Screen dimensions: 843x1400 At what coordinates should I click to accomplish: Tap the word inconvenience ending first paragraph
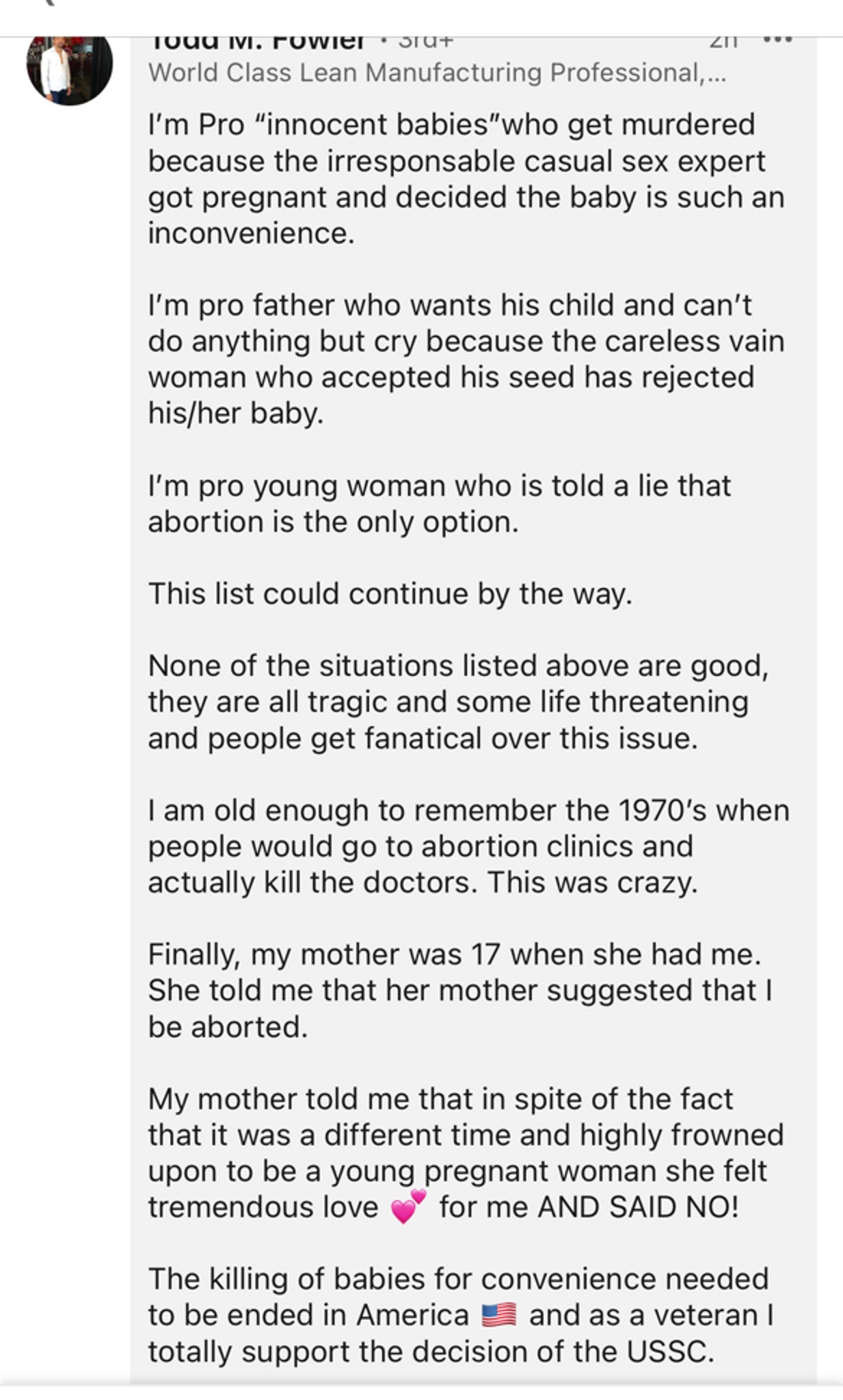251,234
